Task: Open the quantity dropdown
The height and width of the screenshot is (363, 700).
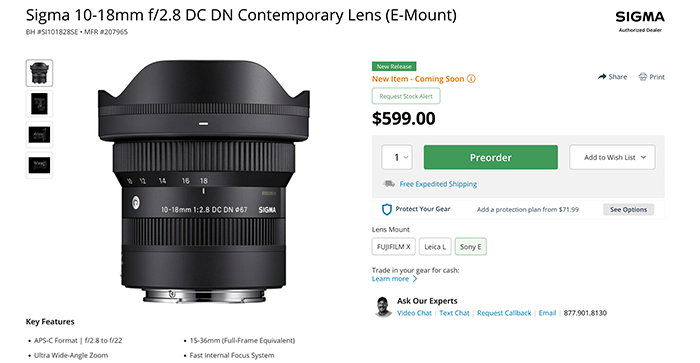Action: pos(396,157)
